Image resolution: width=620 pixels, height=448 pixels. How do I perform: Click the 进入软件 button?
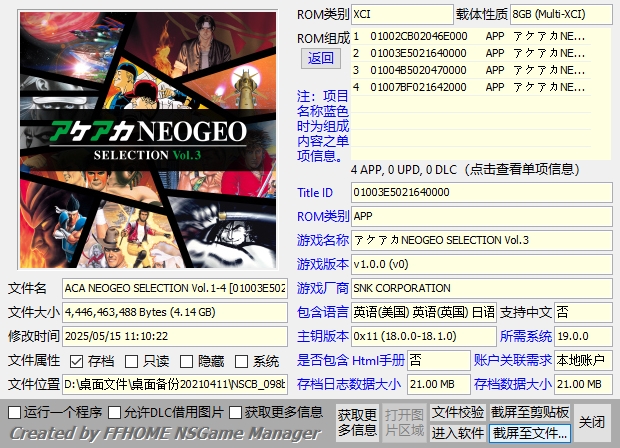click(458, 433)
